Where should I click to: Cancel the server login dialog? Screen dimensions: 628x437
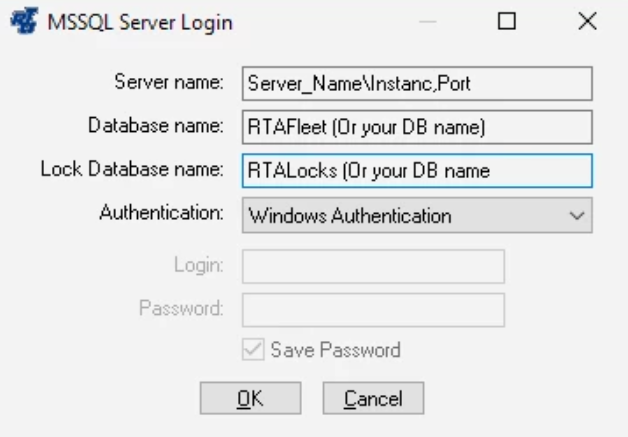click(373, 399)
